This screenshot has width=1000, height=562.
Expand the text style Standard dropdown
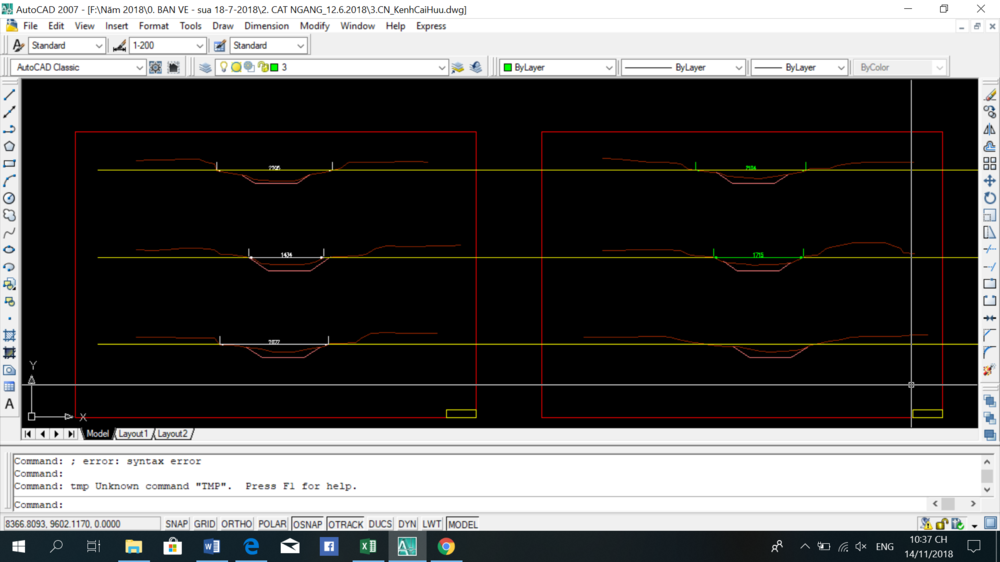pyautogui.click(x=99, y=46)
